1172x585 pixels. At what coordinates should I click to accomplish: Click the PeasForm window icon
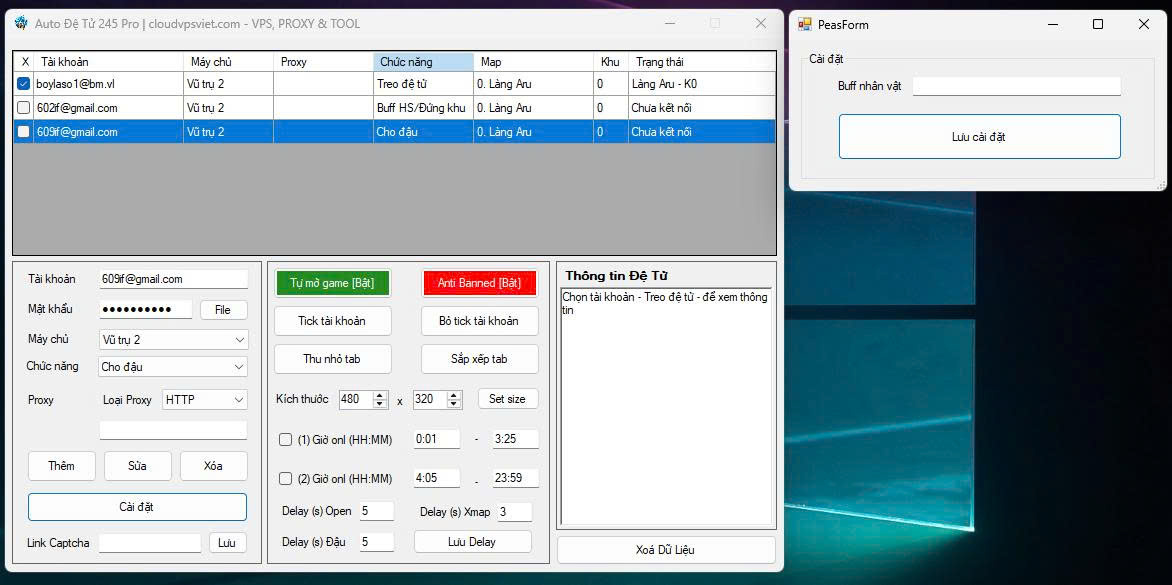point(805,24)
